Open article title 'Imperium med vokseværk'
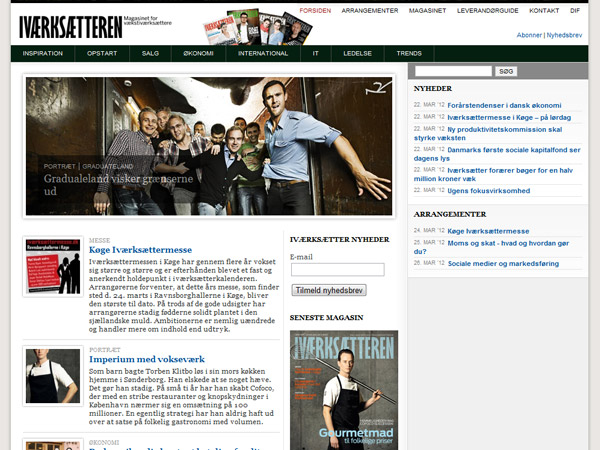This screenshot has width=600, height=450. click(147, 359)
